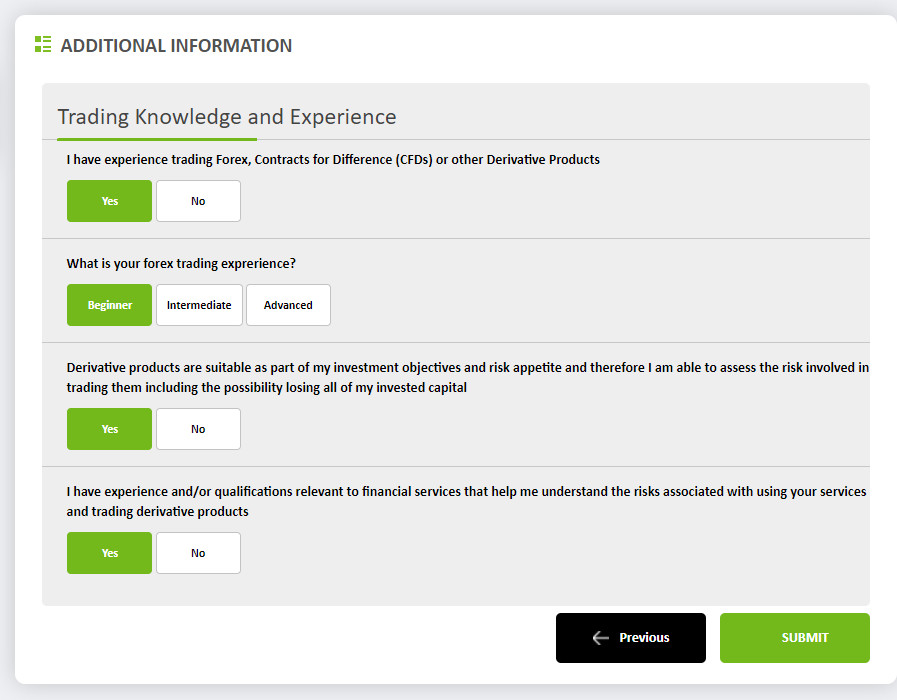Pick No for derivative products suitability question
Viewport: 897px width, 700px height.
pos(198,429)
